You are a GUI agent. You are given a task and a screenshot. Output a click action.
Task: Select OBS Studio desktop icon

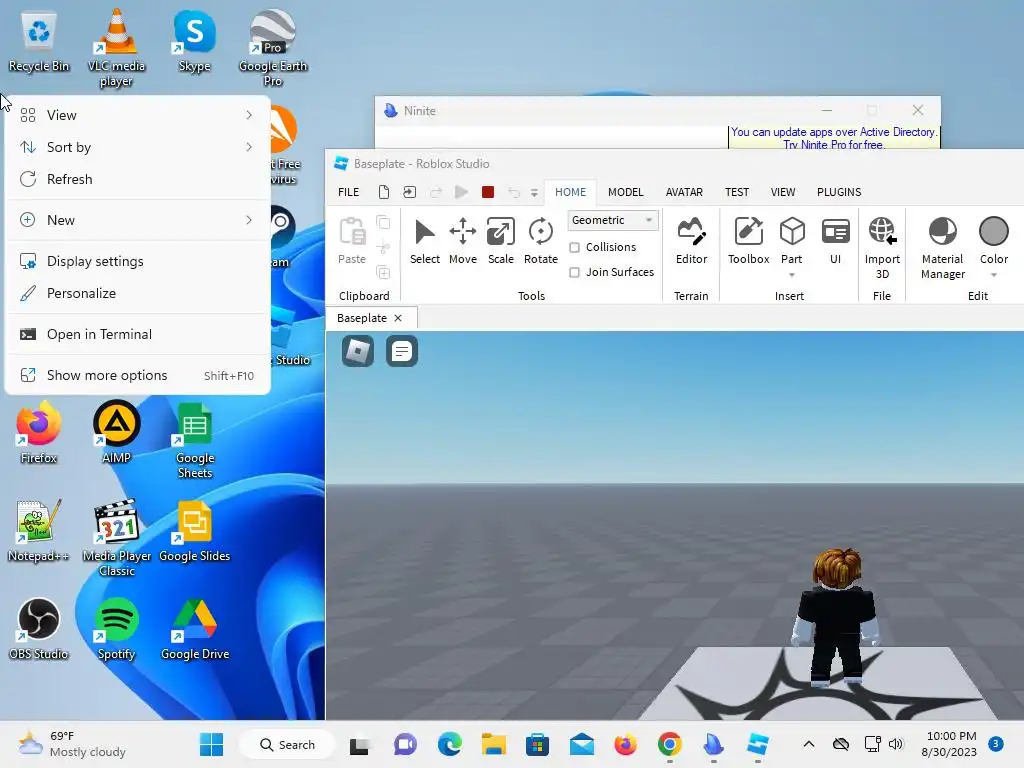pyautogui.click(x=39, y=629)
